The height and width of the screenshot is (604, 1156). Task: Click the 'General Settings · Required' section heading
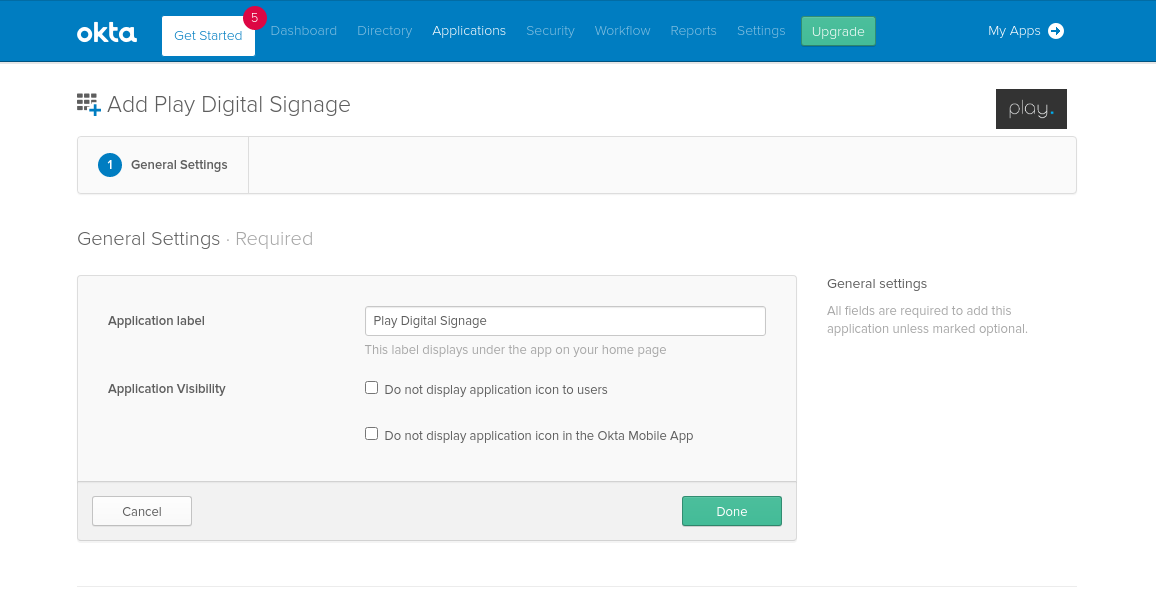coord(195,239)
